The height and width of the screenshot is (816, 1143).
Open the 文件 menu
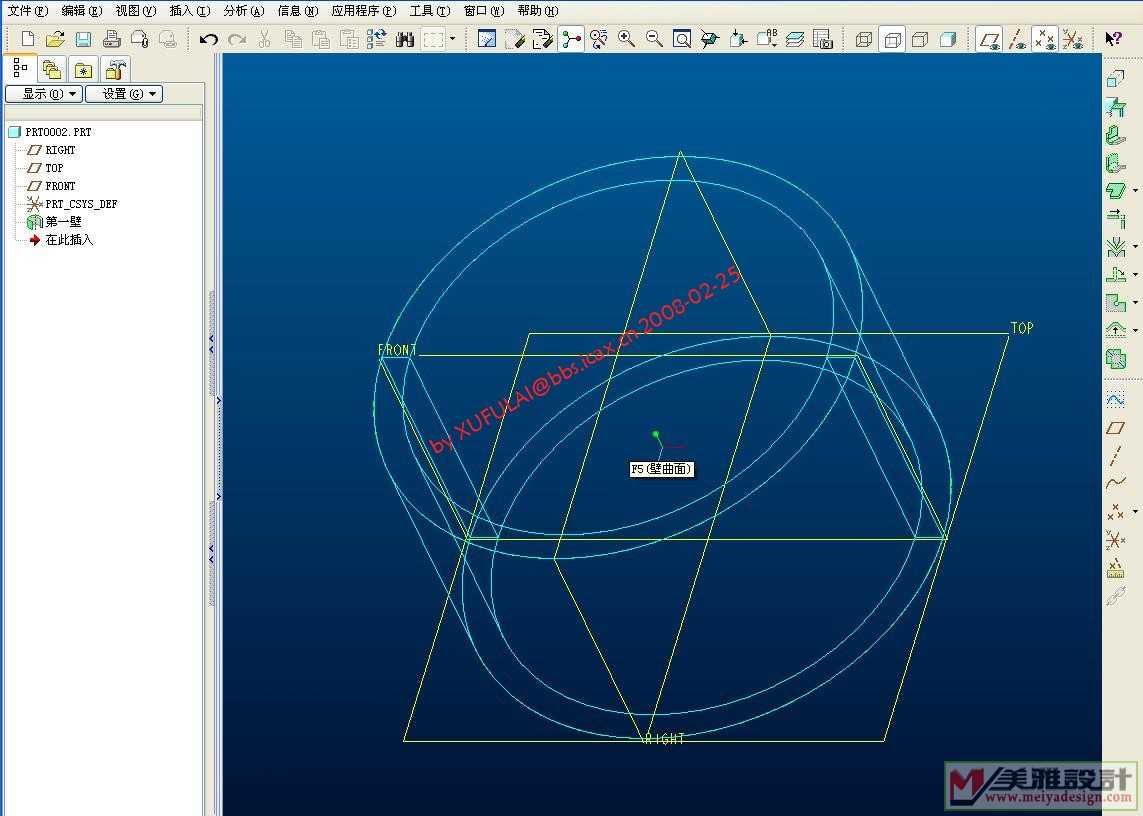point(27,11)
